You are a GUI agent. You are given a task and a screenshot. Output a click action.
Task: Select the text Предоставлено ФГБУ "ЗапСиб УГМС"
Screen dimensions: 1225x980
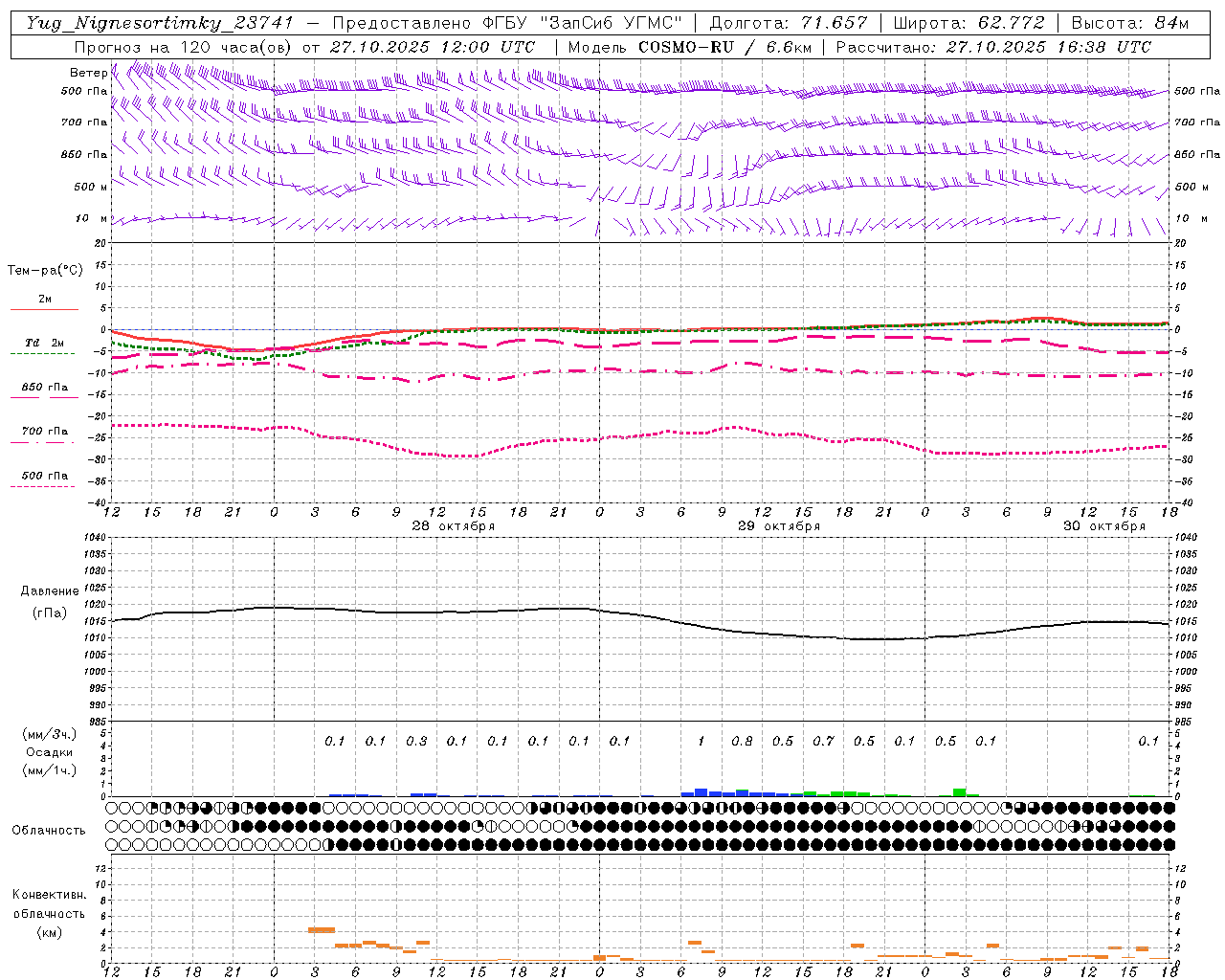(508, 23)
